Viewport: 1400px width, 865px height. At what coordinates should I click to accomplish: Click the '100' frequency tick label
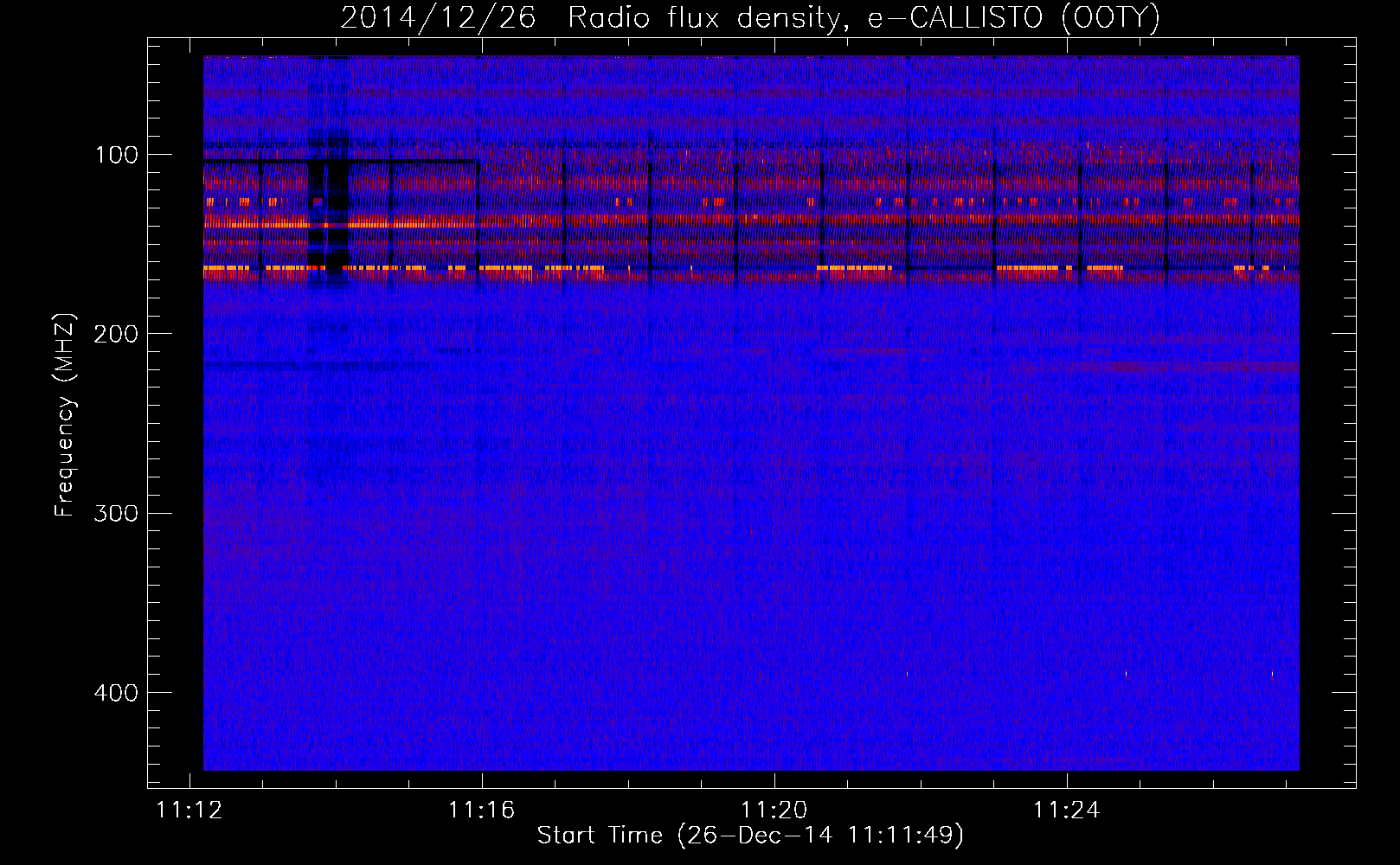(117, 155)
